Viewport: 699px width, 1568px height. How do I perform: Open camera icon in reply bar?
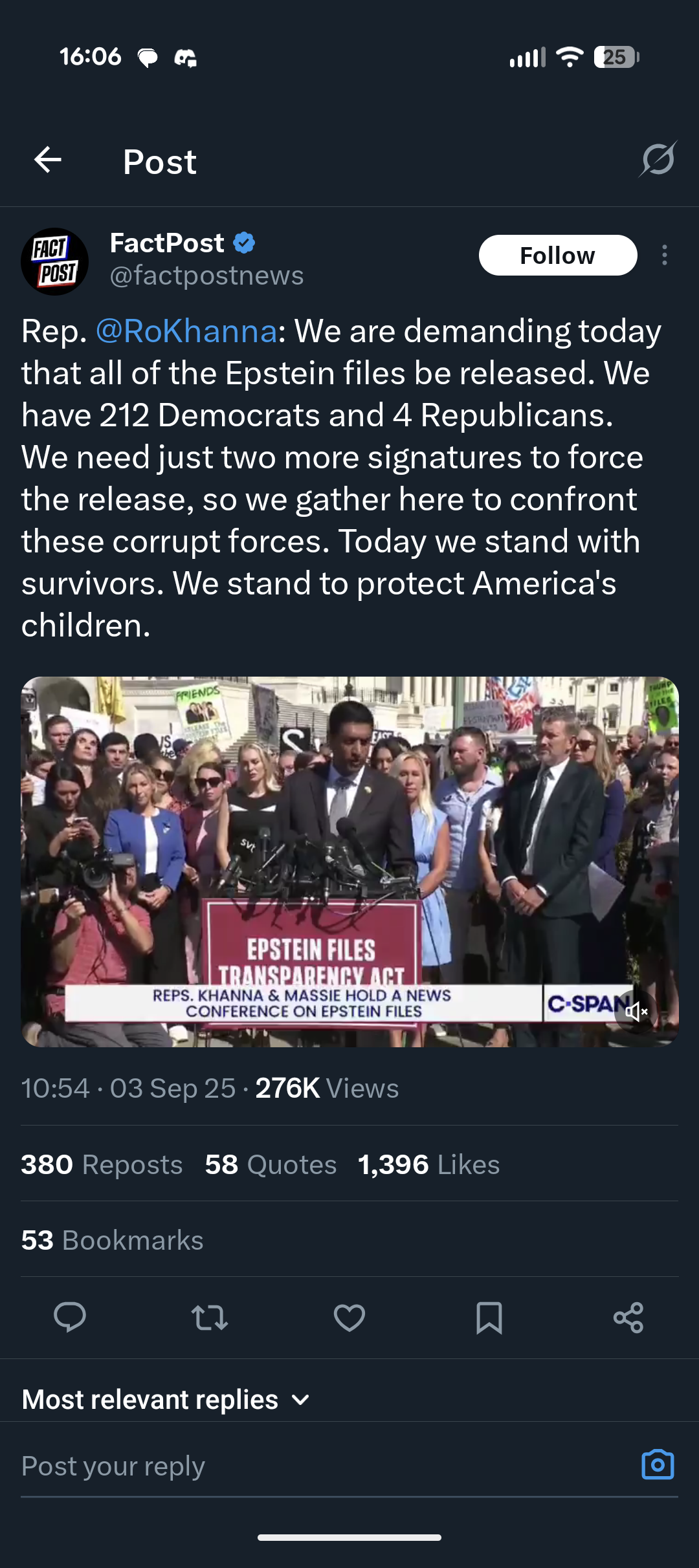658,1465
